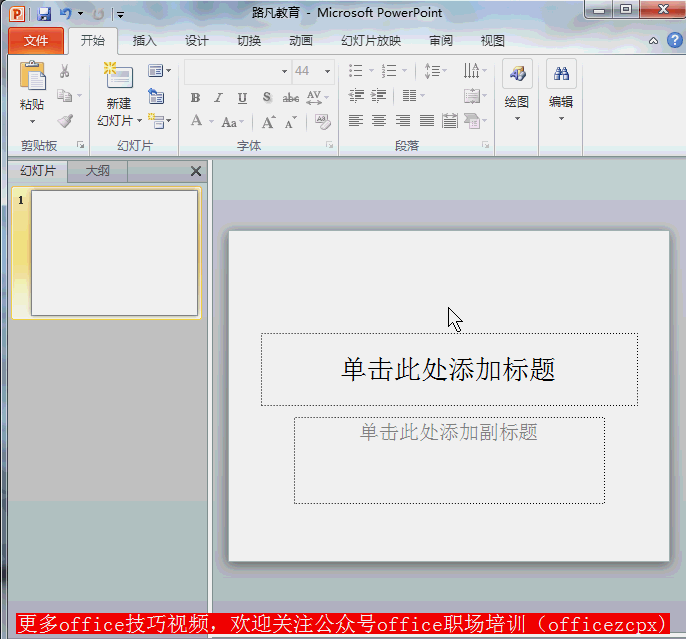This screenshot has height=639, width=686.
Task: Click the Undo arrow in the Quick Access Toolbar
Action: point(66,14)
